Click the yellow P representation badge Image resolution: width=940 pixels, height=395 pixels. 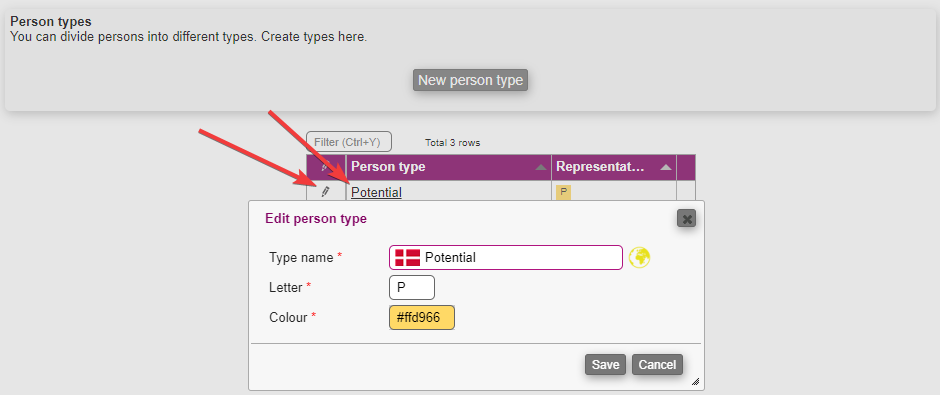pyautogui.click(x=564, y=192)
